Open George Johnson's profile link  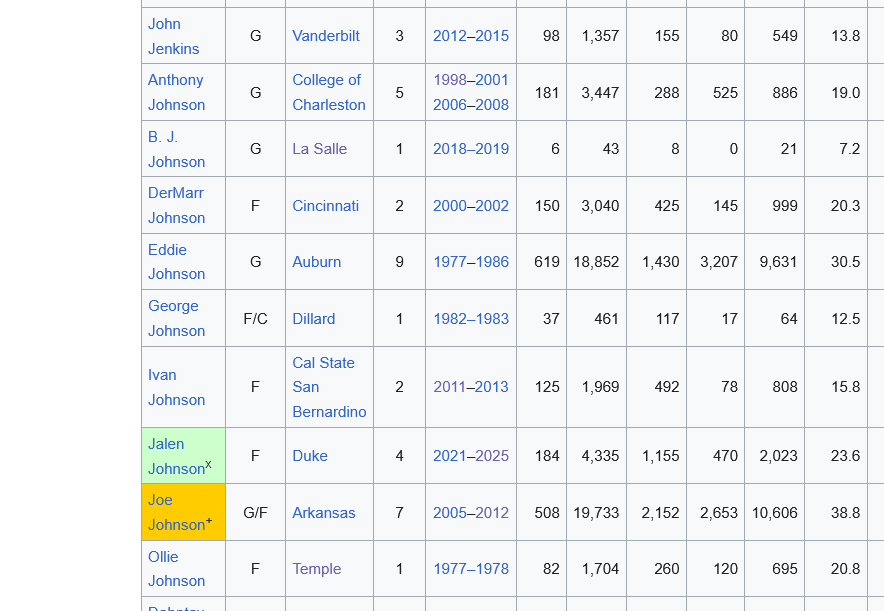click(x=176, y=318)
